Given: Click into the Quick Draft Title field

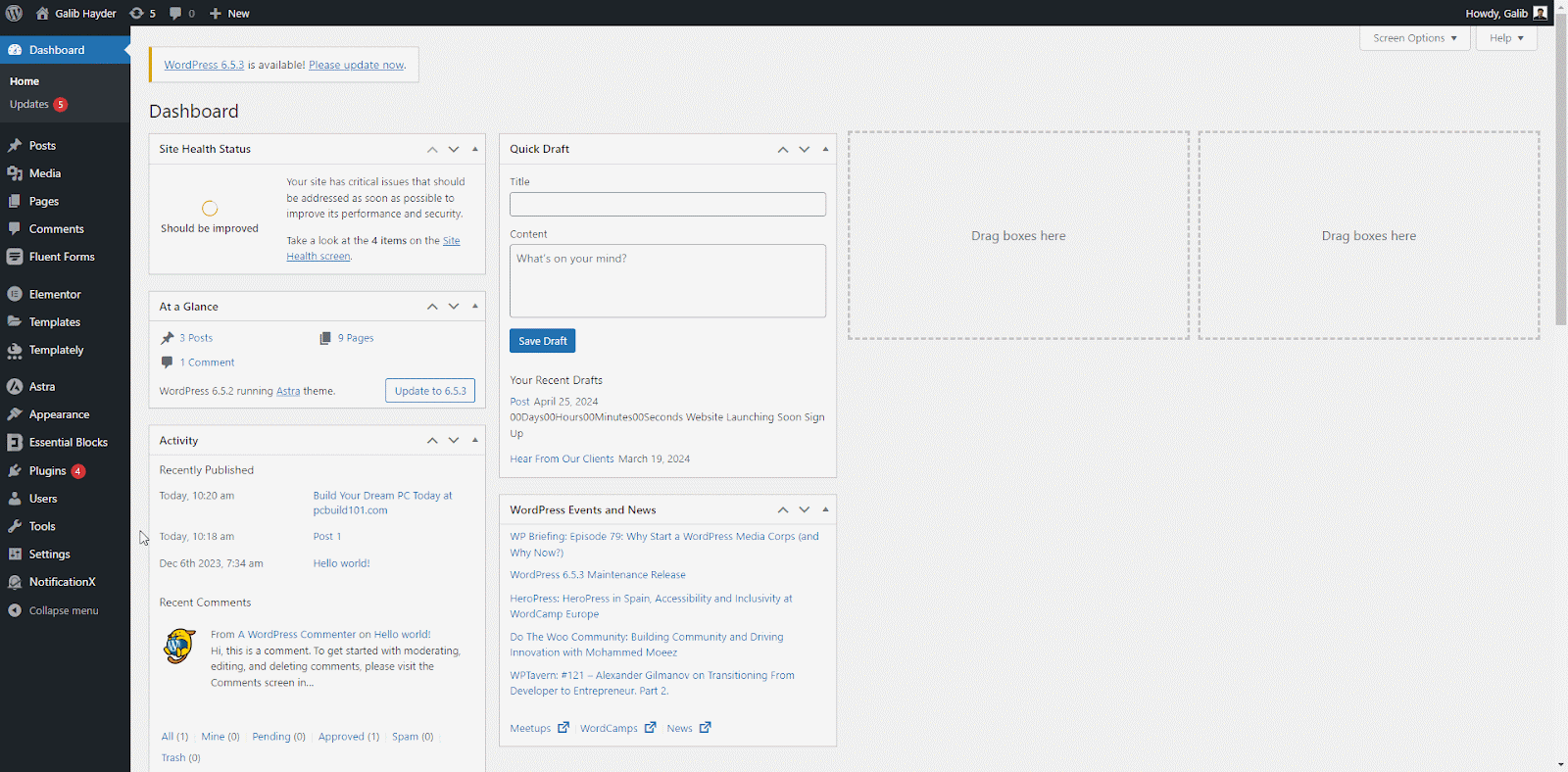Looking at the screenshot, I should [x=667, y=204].
